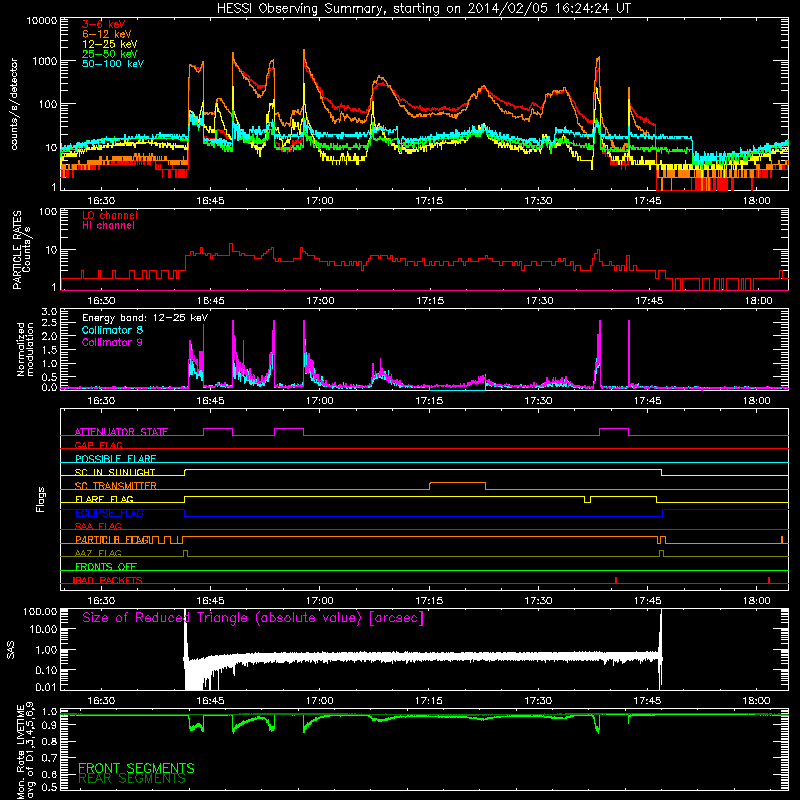The height and width of the screenshot is (800, 800).
Task: Click the 18:00 tick below the count-rate panel
Action: [x=756, y=201]
